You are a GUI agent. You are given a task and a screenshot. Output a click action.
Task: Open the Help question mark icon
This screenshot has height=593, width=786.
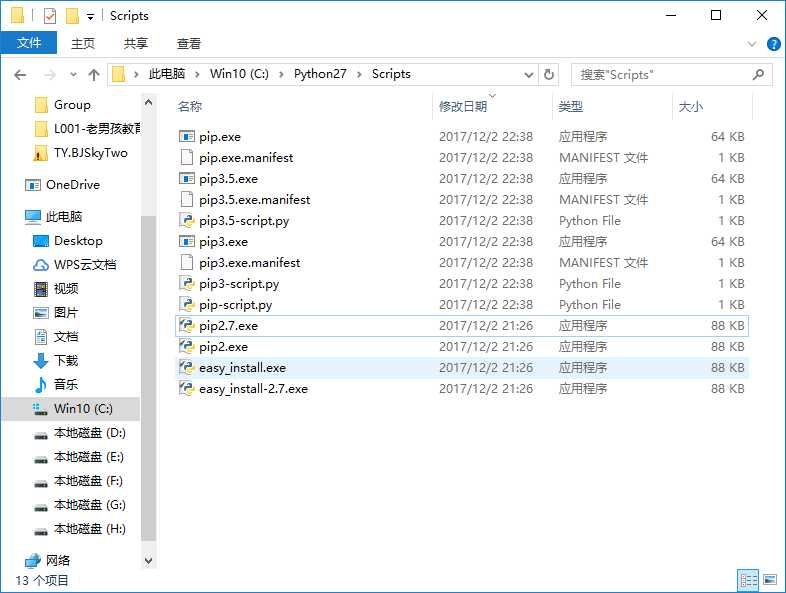coord(773,44)
